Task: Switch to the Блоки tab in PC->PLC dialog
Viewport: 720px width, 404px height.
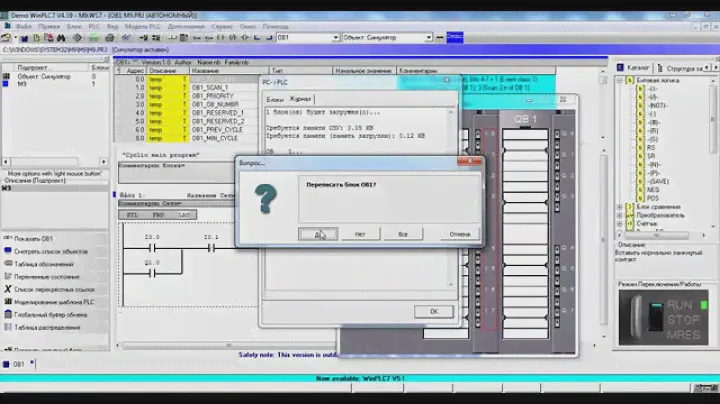Action: (275, 100)
